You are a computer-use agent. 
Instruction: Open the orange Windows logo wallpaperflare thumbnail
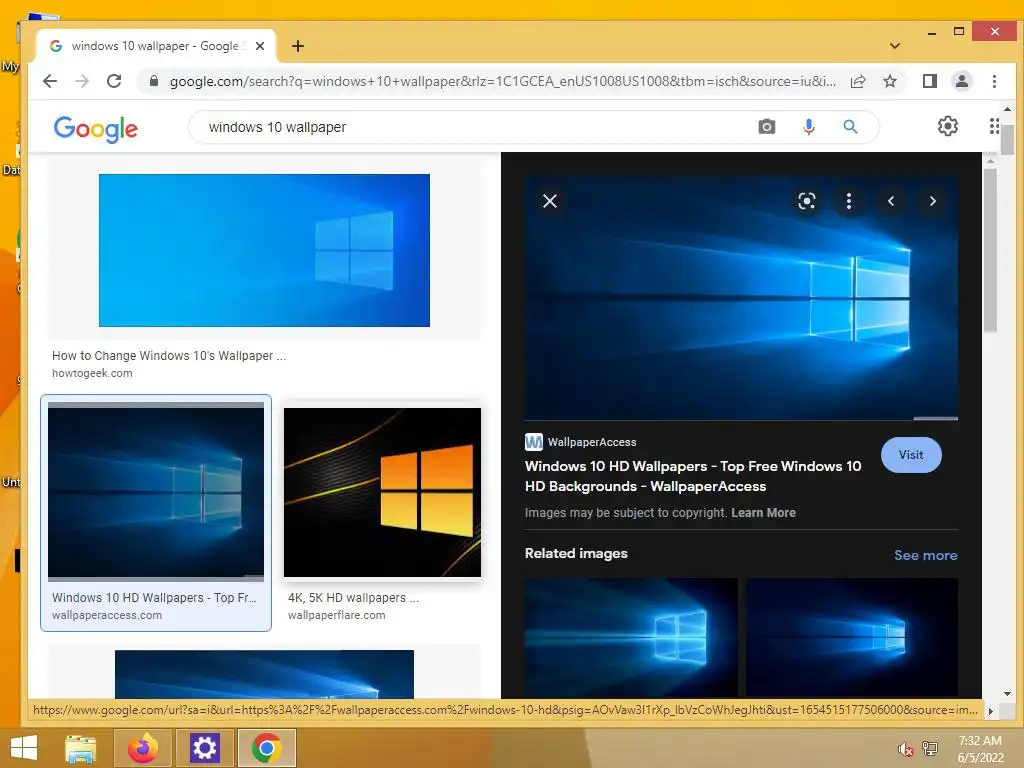pos(383,492)
